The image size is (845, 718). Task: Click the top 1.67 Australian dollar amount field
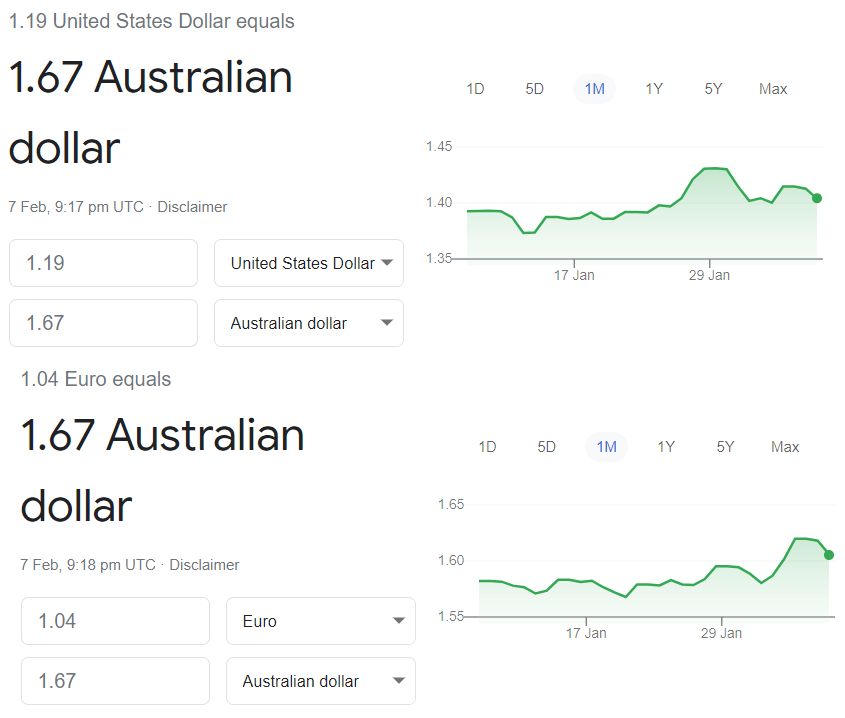click(103, 323)
